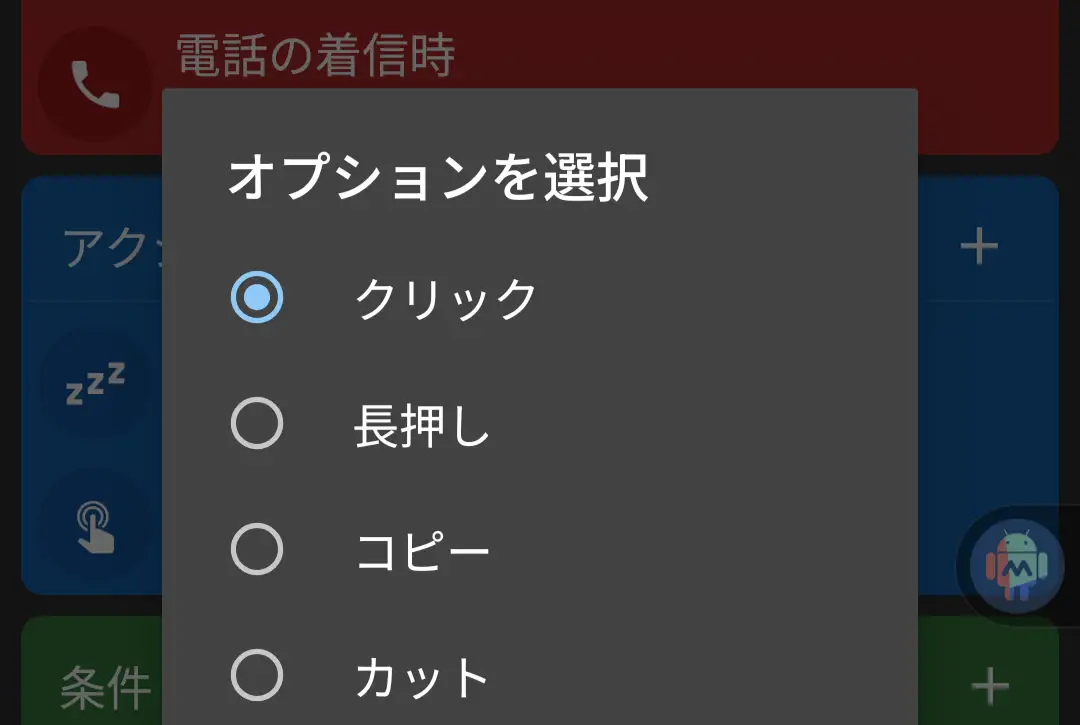Add a new action with plus icon

979,246
